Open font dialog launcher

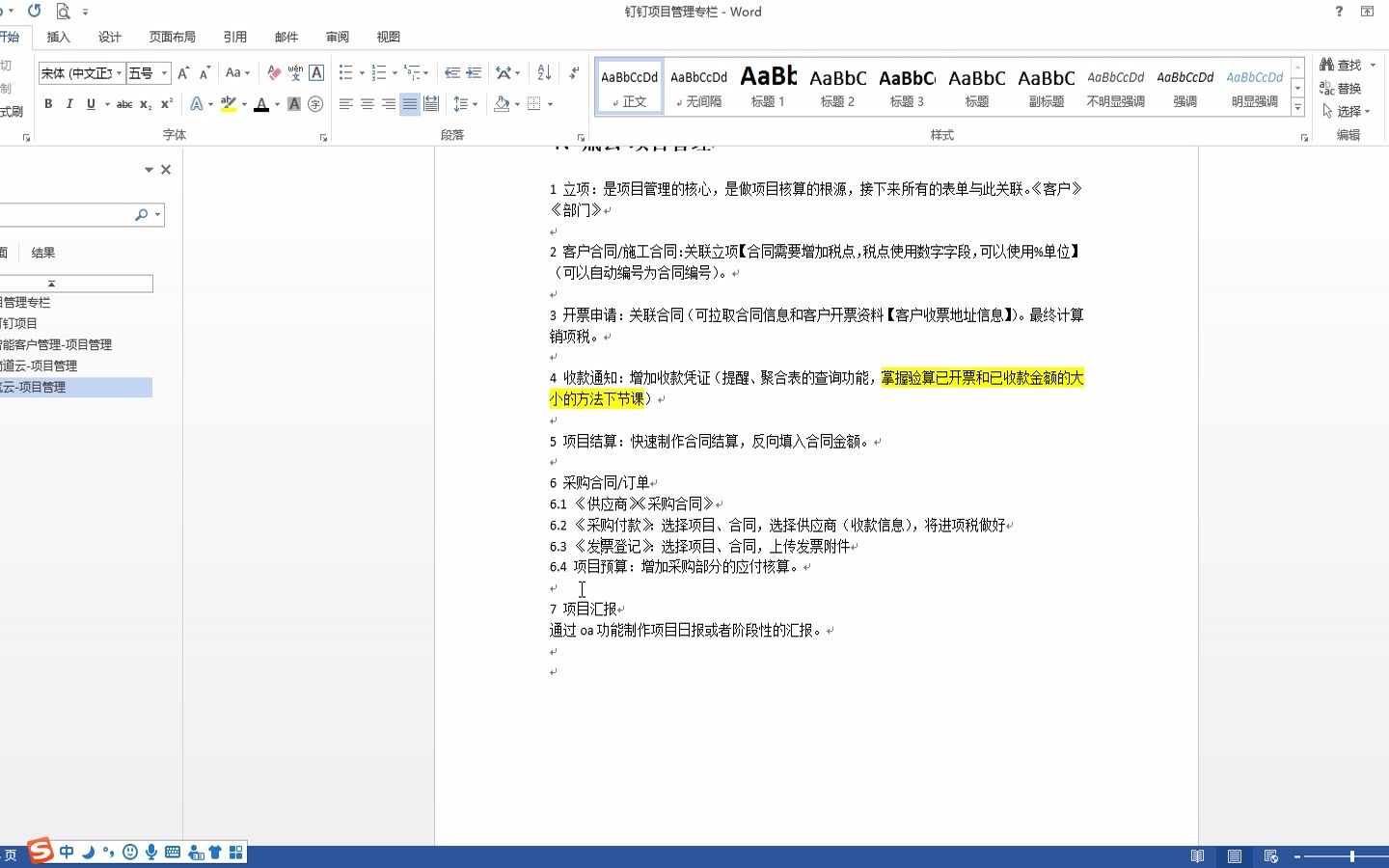(323, 138)
